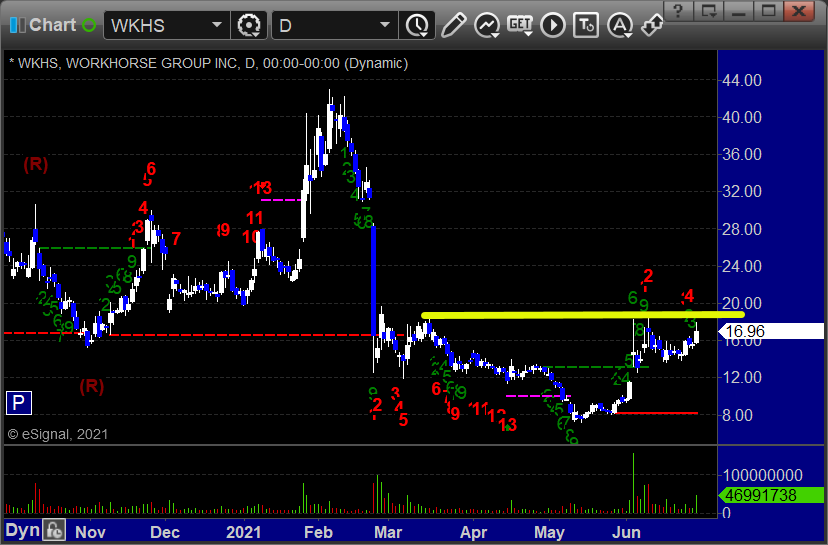828x545 pixels.
Task: Click the P button on chart
Action: click(18, 403)
